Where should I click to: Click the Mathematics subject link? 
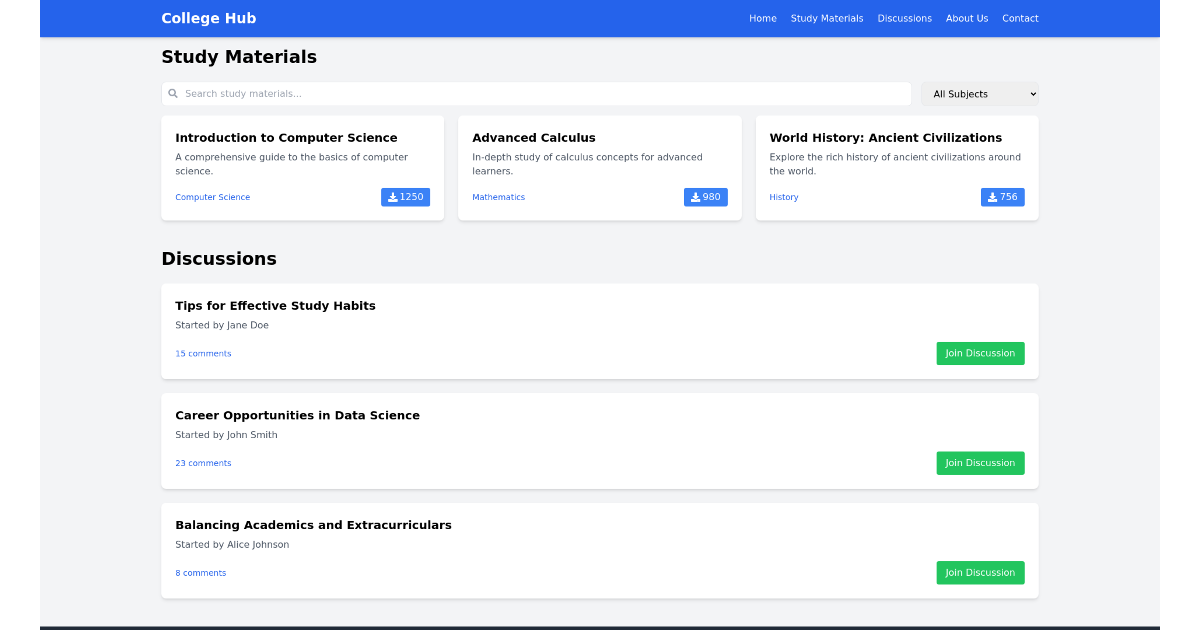tap(498, 197)
